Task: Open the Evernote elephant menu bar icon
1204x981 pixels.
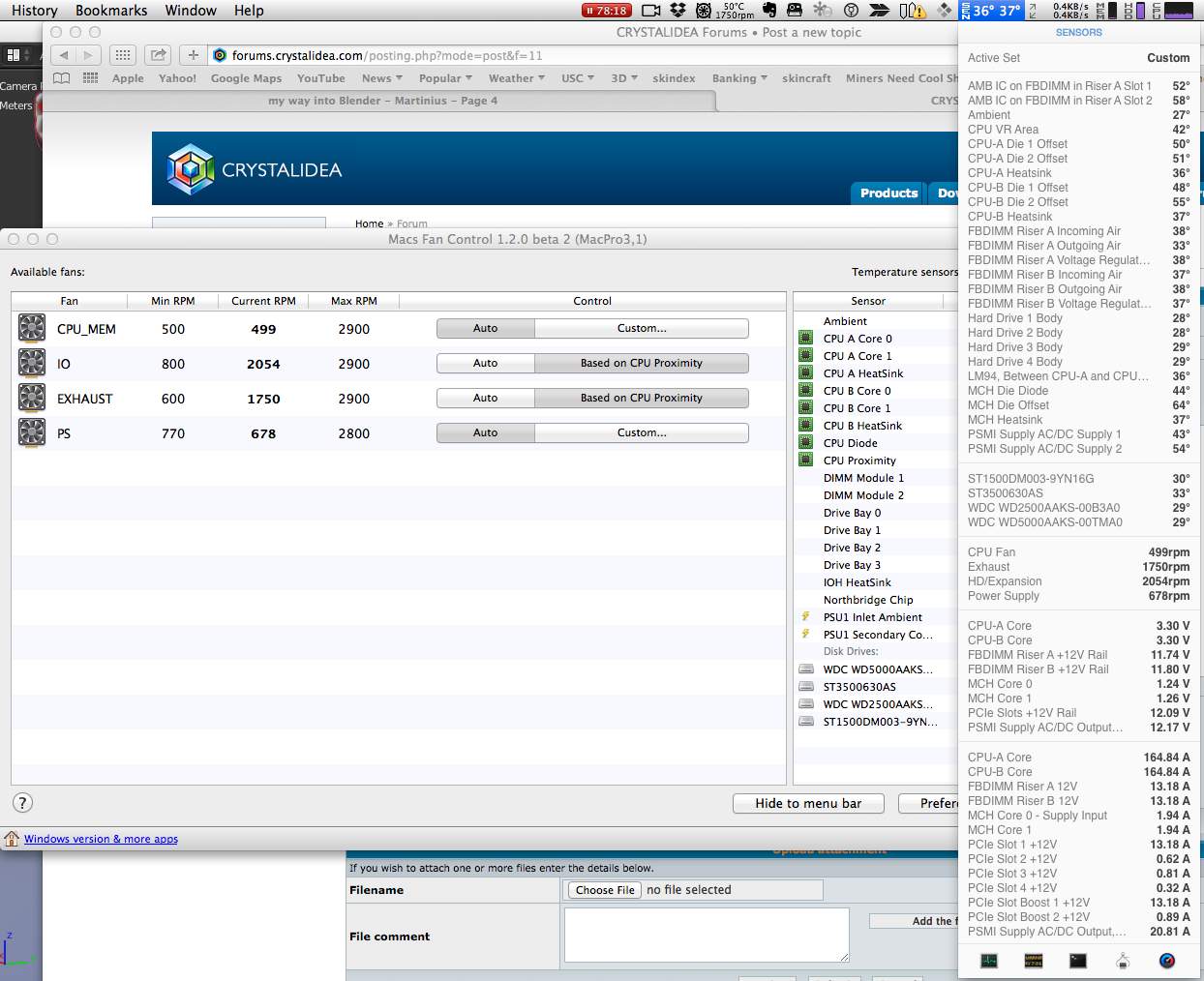Action: (769, 10)
